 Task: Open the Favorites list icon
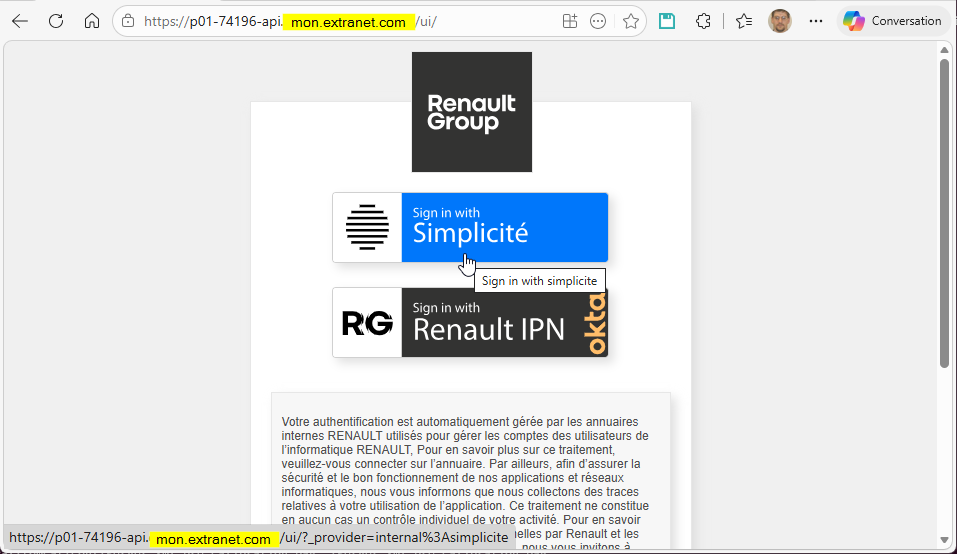point(744,21)
